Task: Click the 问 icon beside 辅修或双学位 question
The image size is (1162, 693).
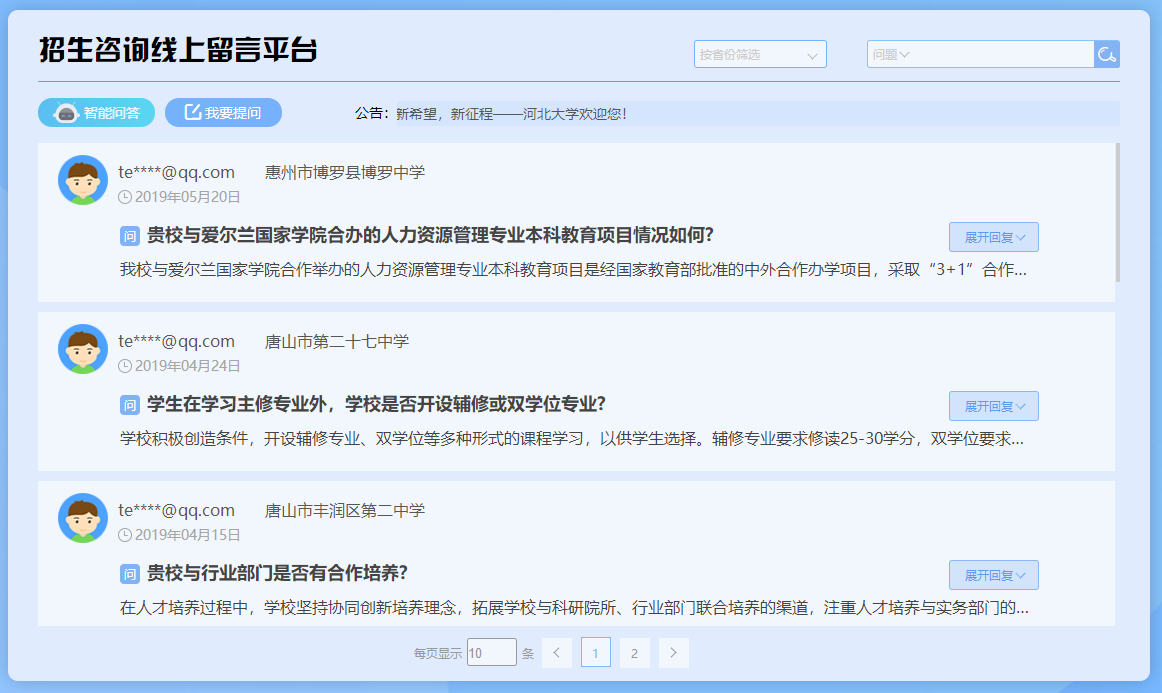Action: pyautogui.click(x=129, y=405)
